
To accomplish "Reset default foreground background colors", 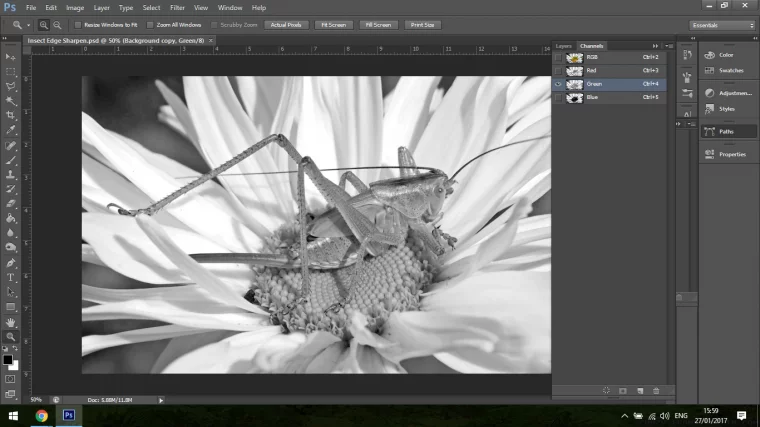I will 5,348.
